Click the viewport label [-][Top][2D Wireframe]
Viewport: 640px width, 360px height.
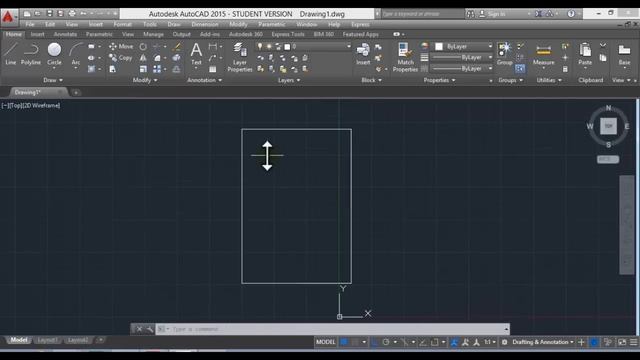[x=31, y=105]
